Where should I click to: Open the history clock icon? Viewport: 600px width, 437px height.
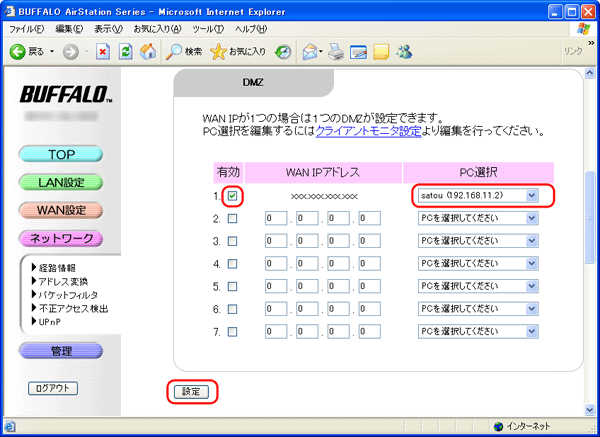click(x=283, y=52)
